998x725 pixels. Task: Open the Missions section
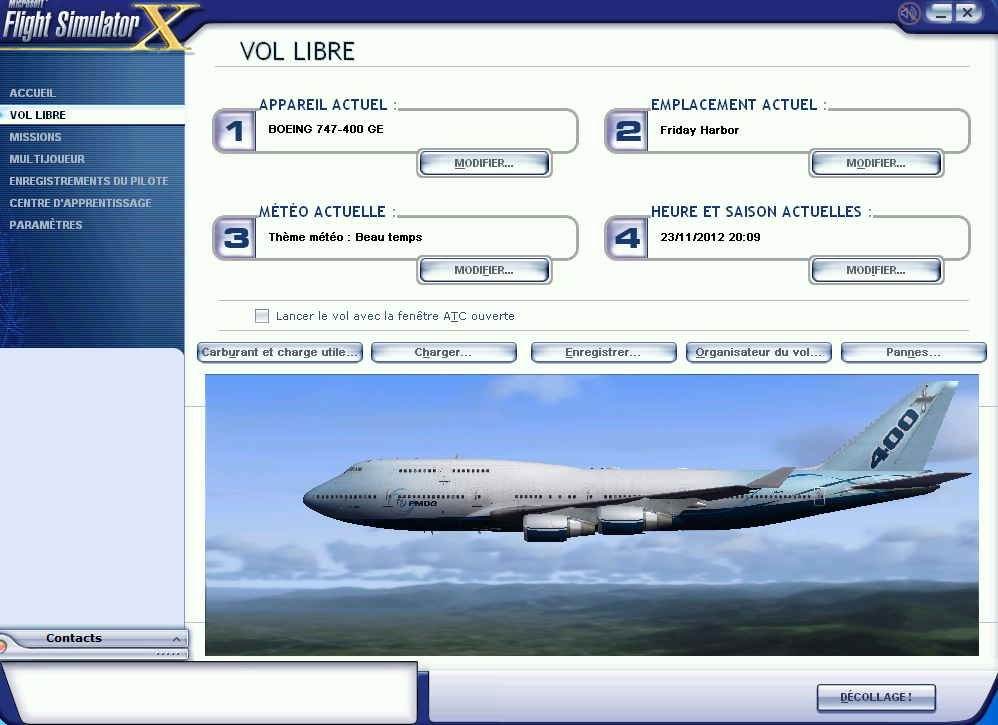(36, 137)
